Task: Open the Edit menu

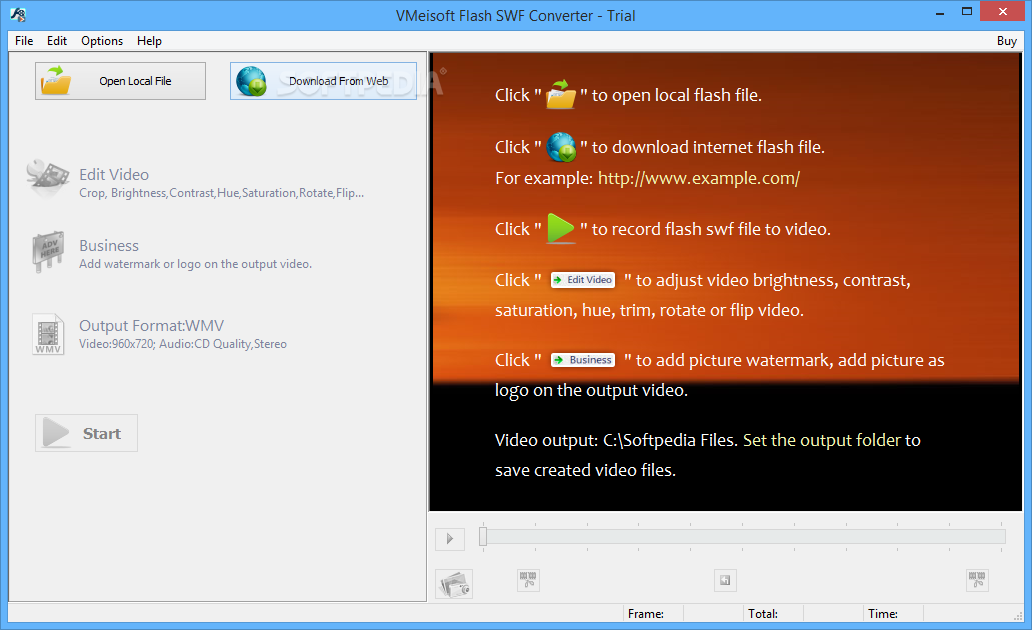Action: [x=57, y=41]
